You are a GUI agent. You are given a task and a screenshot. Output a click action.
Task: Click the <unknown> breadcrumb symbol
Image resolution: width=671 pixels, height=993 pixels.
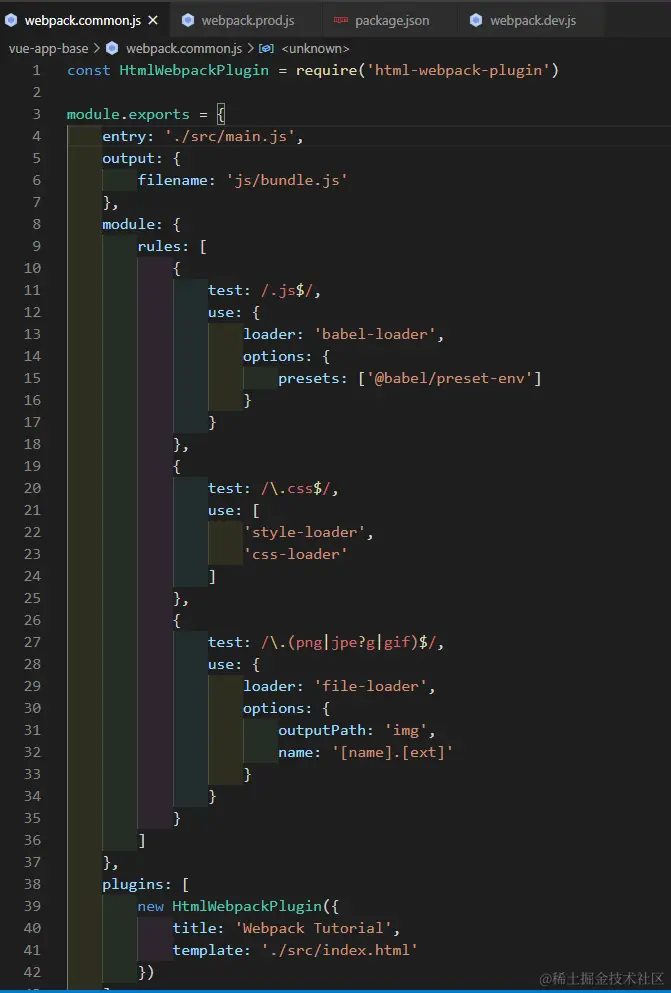315,48
